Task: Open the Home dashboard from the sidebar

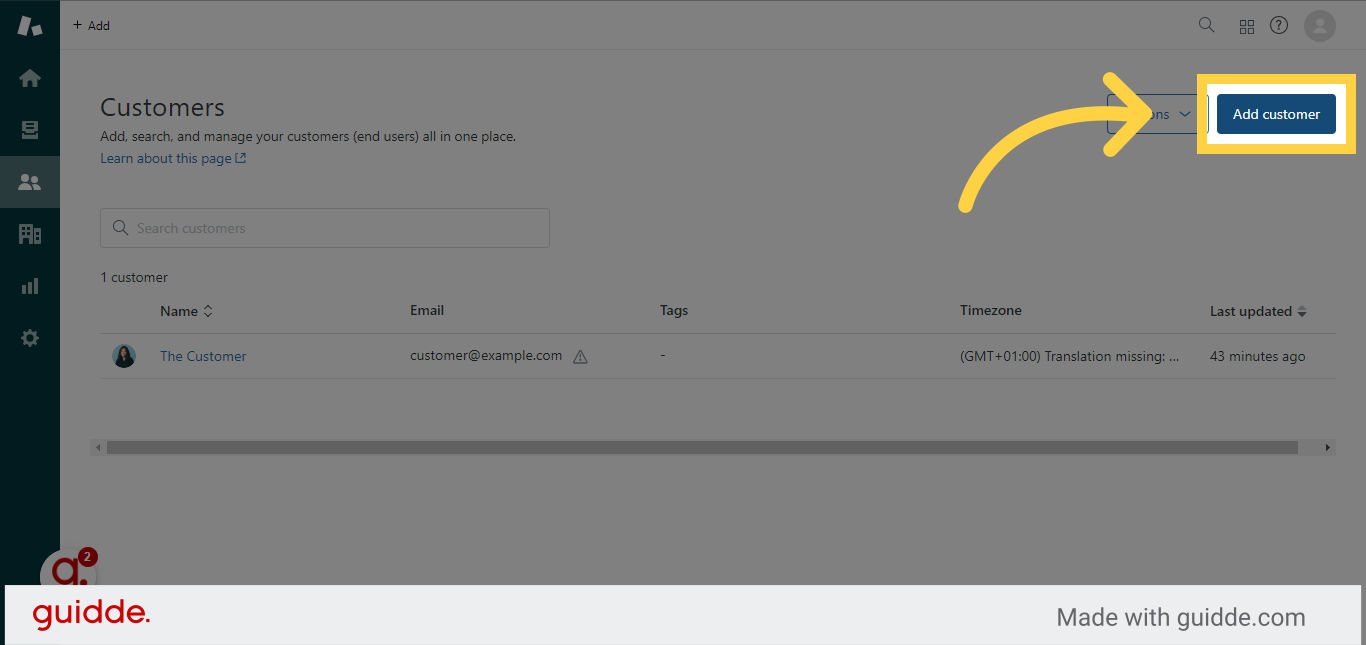Action: (30, 77)
